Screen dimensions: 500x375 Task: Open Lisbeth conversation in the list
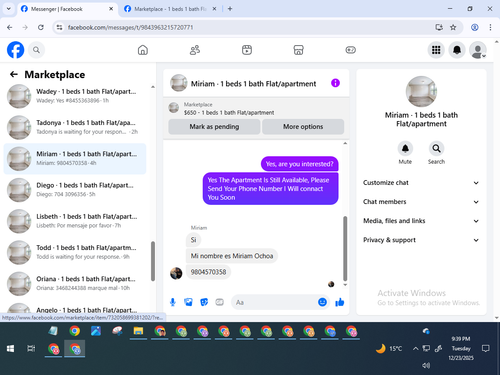pyautogui.click(x=75, y=221)
